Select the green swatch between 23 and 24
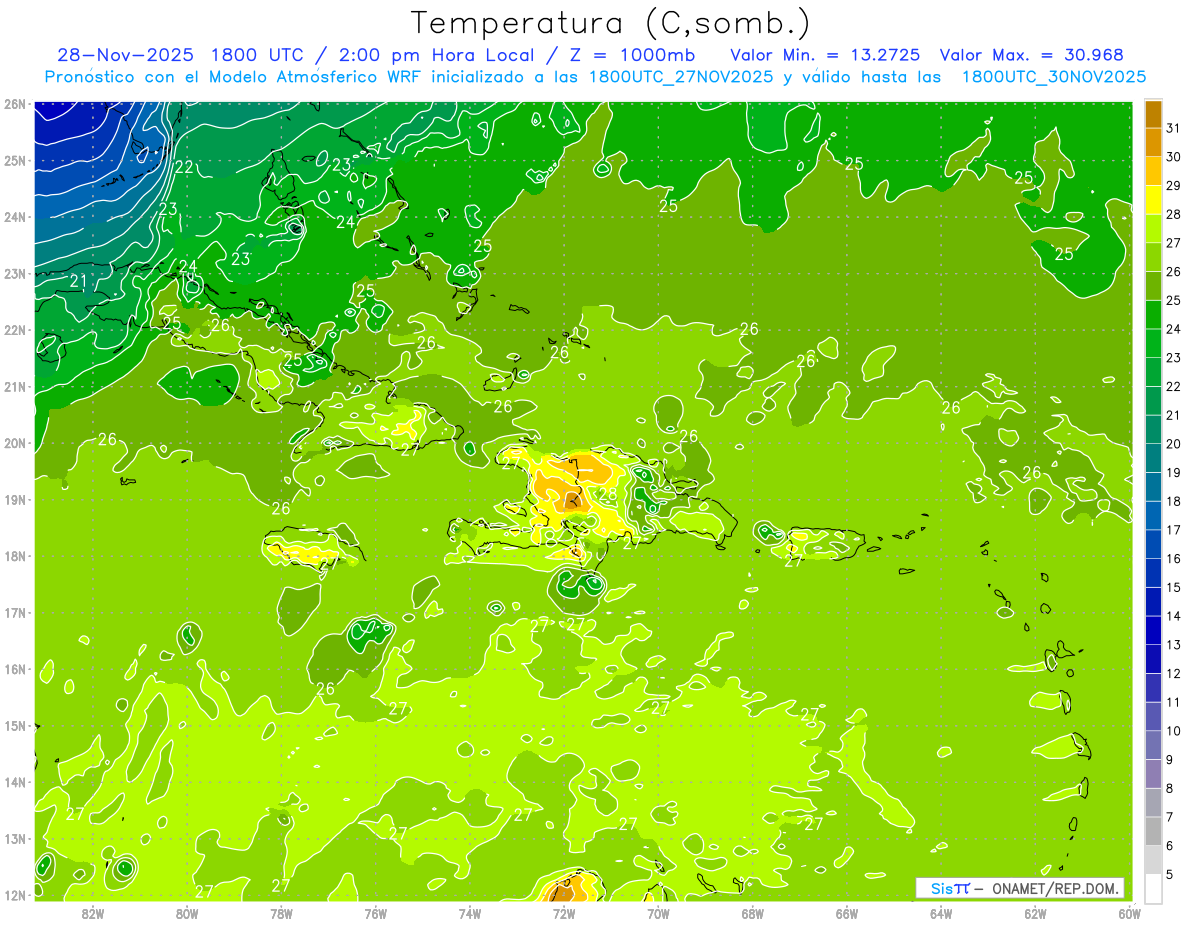 coord(1153,343)
